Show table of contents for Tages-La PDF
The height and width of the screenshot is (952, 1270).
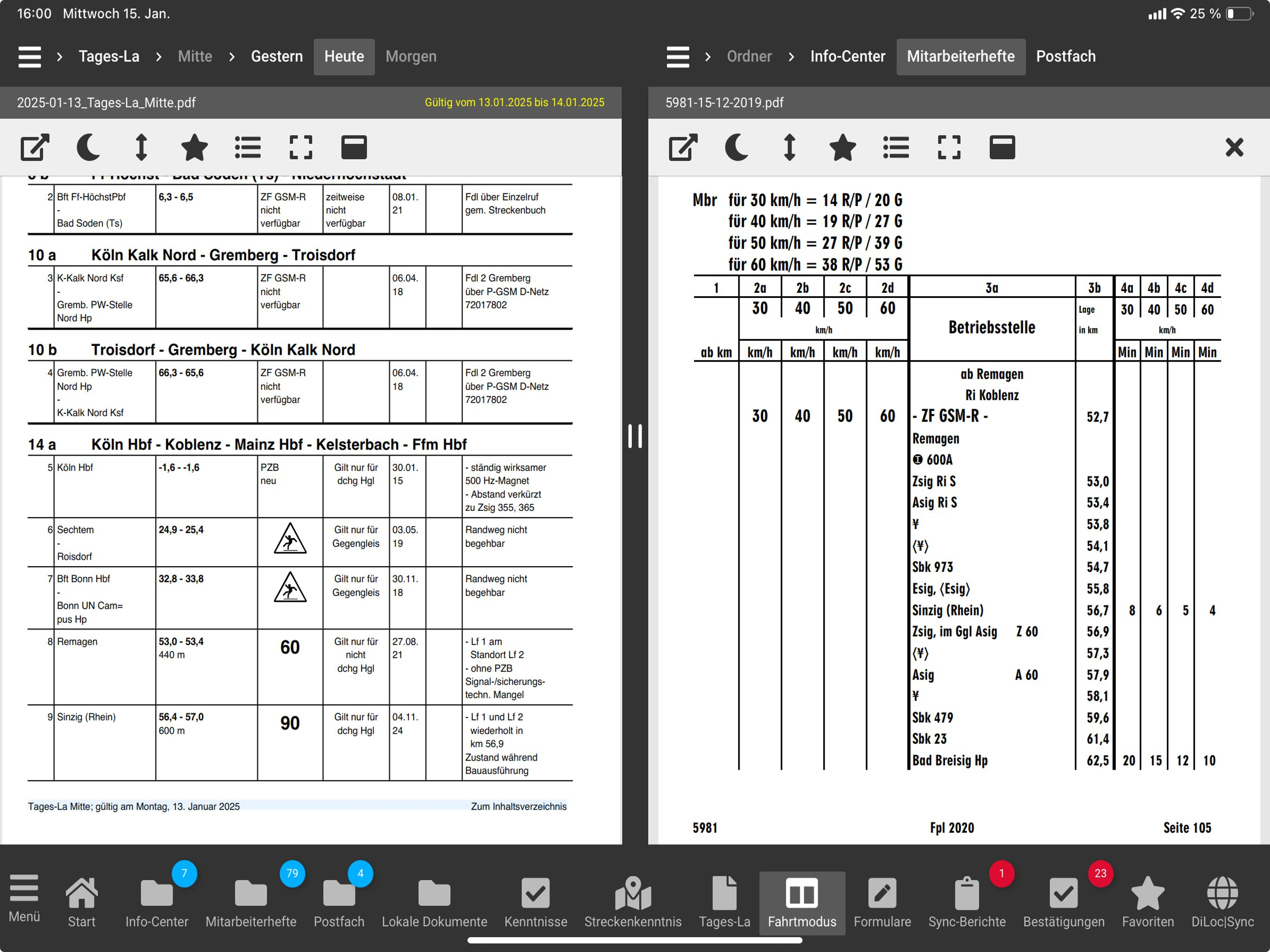[x=248, y=147]
